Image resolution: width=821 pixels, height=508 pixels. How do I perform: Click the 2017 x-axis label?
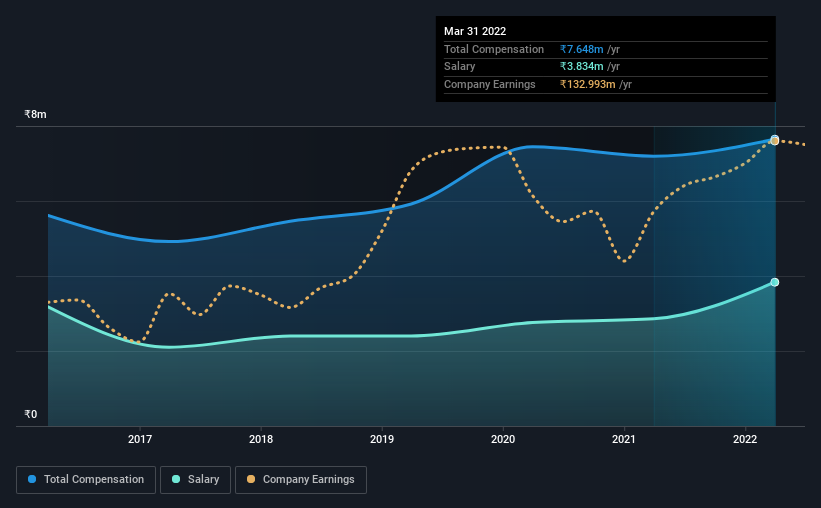[x=140, y=439]
